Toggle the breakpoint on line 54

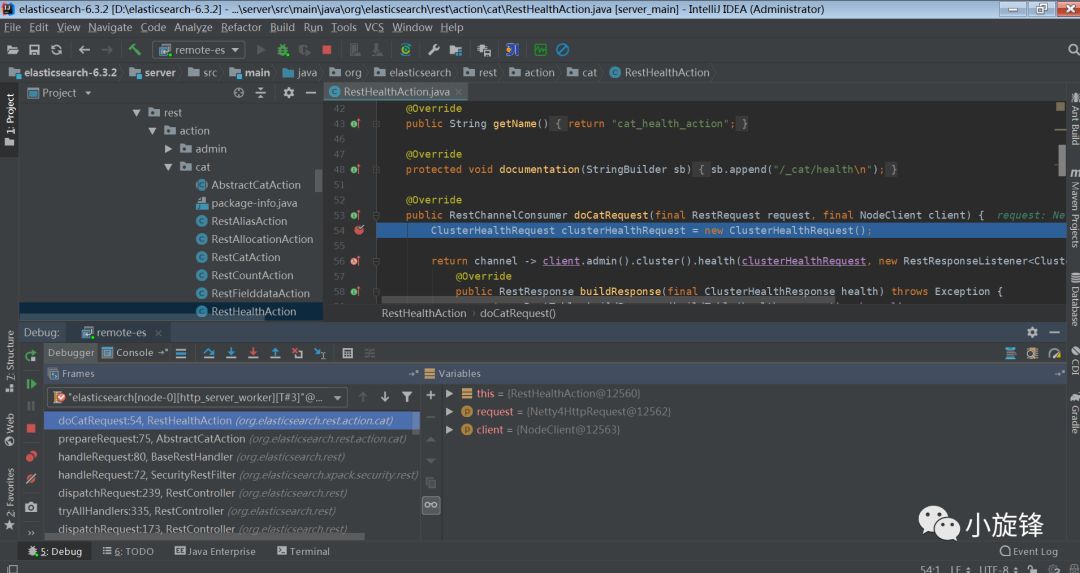click(359, 230)
